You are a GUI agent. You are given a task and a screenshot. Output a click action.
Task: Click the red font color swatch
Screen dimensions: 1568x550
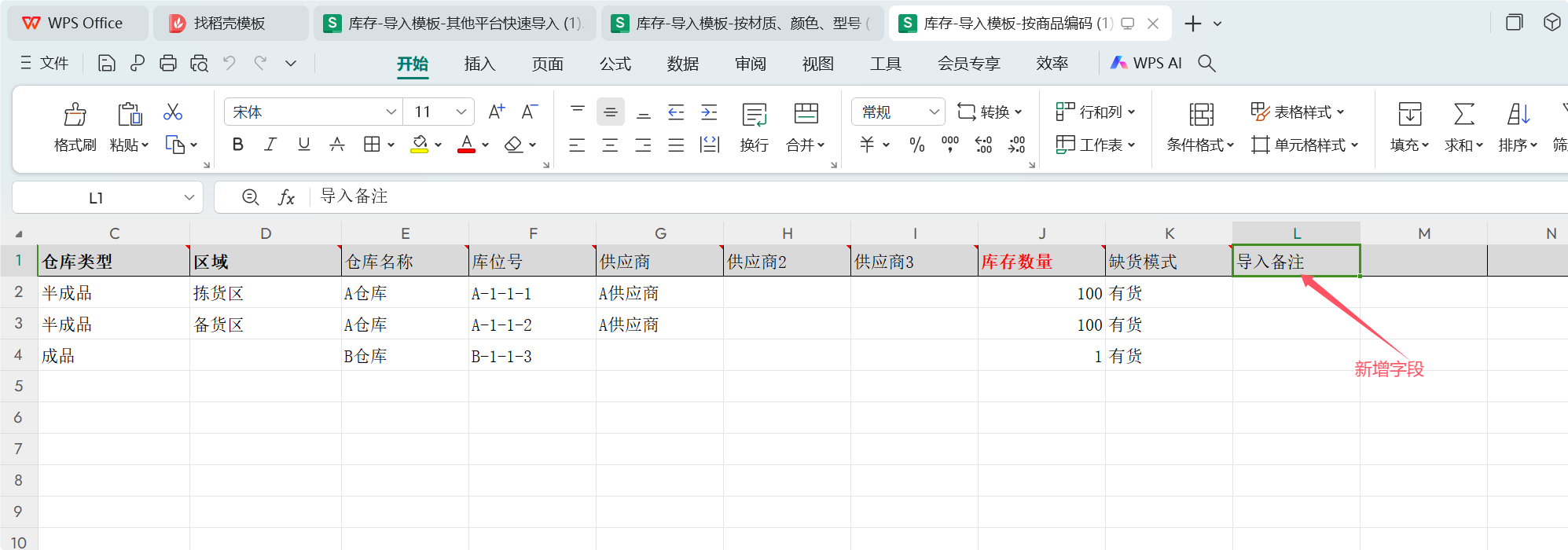click(466, 145)
